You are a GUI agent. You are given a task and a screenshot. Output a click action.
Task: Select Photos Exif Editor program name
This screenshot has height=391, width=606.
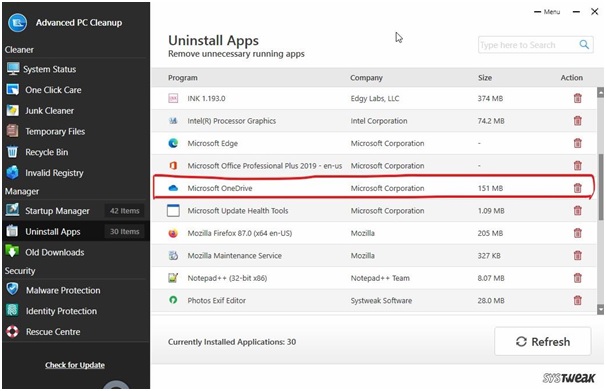[x=216, y=300]
